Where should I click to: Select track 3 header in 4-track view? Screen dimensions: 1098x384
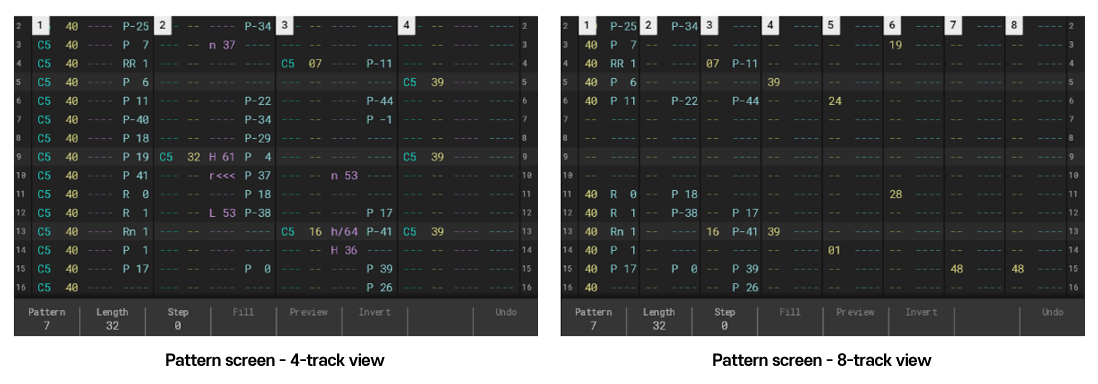coord(284,26)
